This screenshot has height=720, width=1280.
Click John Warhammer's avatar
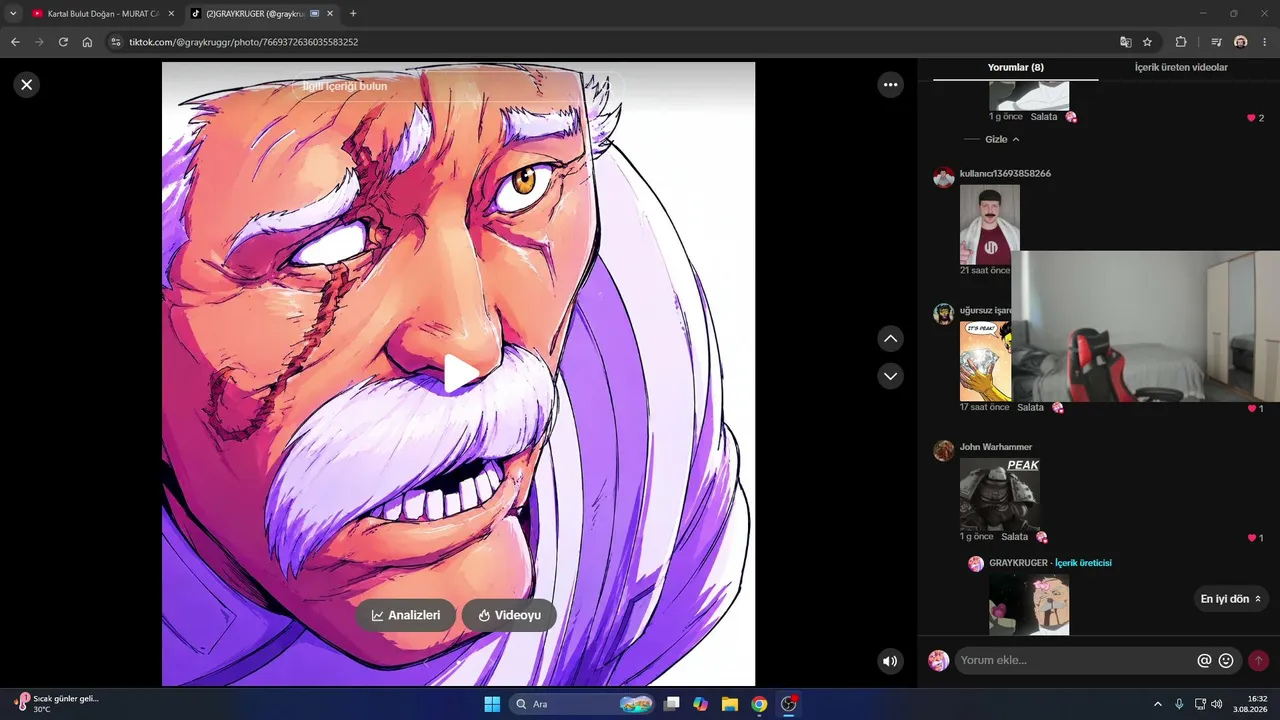(x=943, y=450)
